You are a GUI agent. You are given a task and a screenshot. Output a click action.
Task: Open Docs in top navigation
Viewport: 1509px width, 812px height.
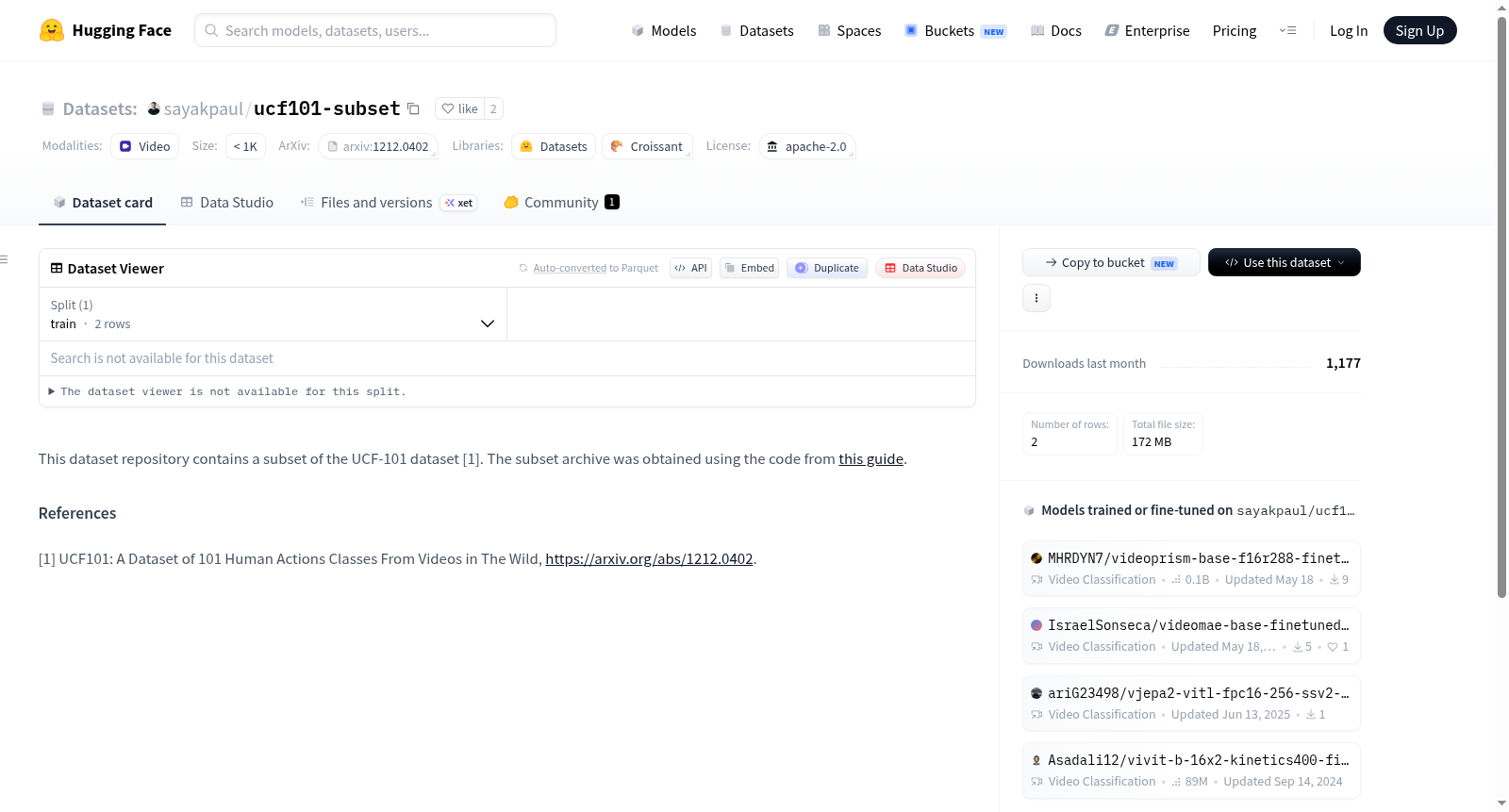1056,30
